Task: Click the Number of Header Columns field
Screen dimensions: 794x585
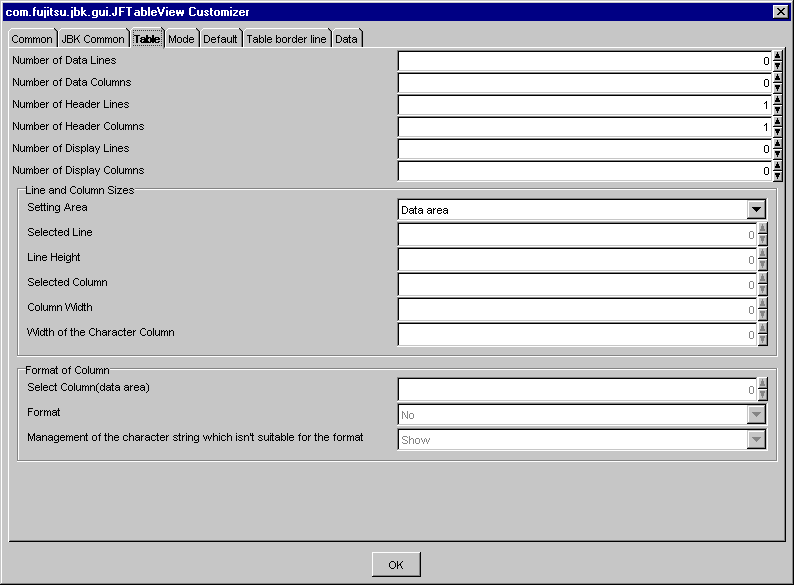Action: click(x=585, y=127)
